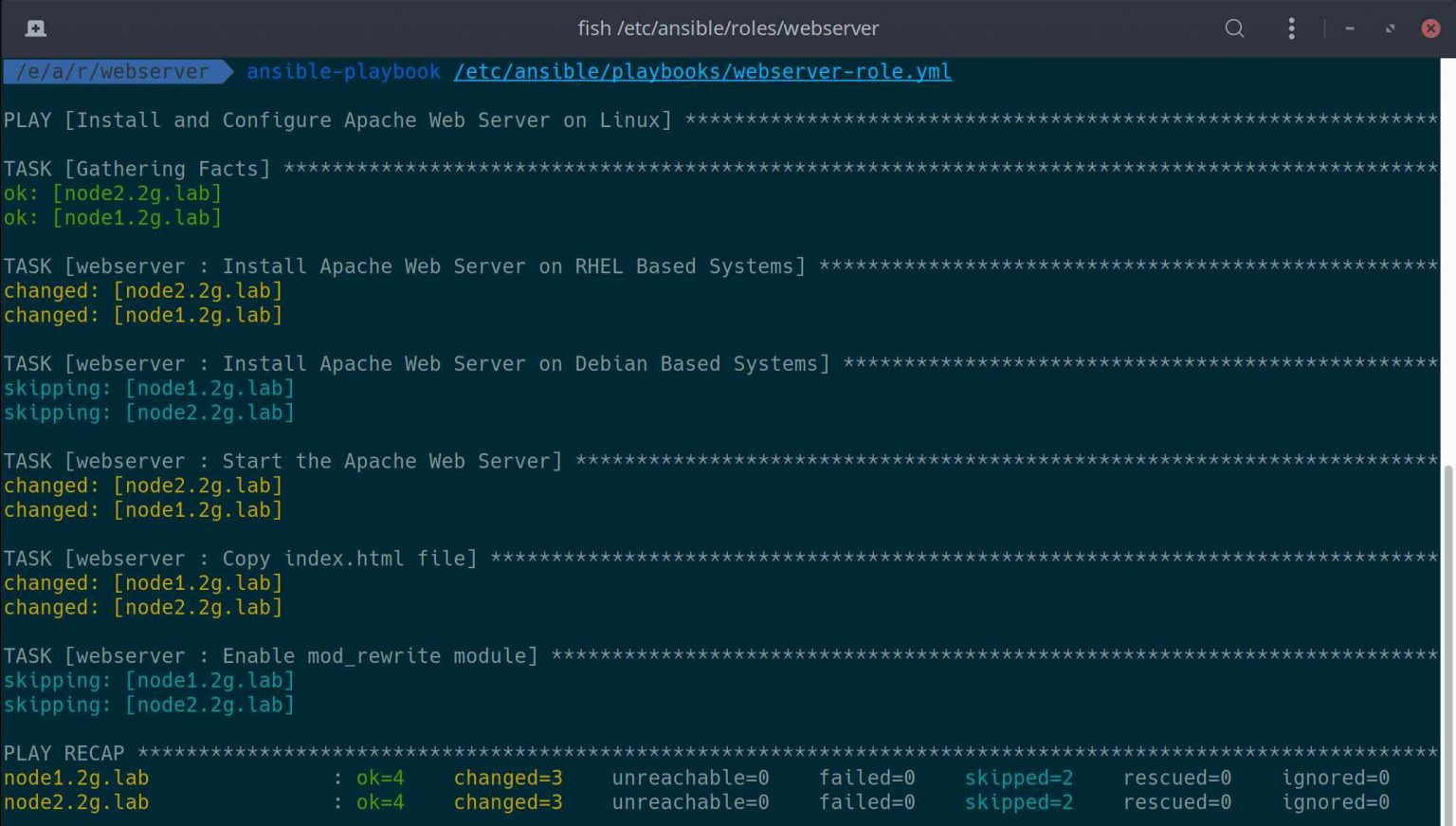The image size is (1456, 826).
Task: Close the fish terminal window
Action: coord(1430,28)
